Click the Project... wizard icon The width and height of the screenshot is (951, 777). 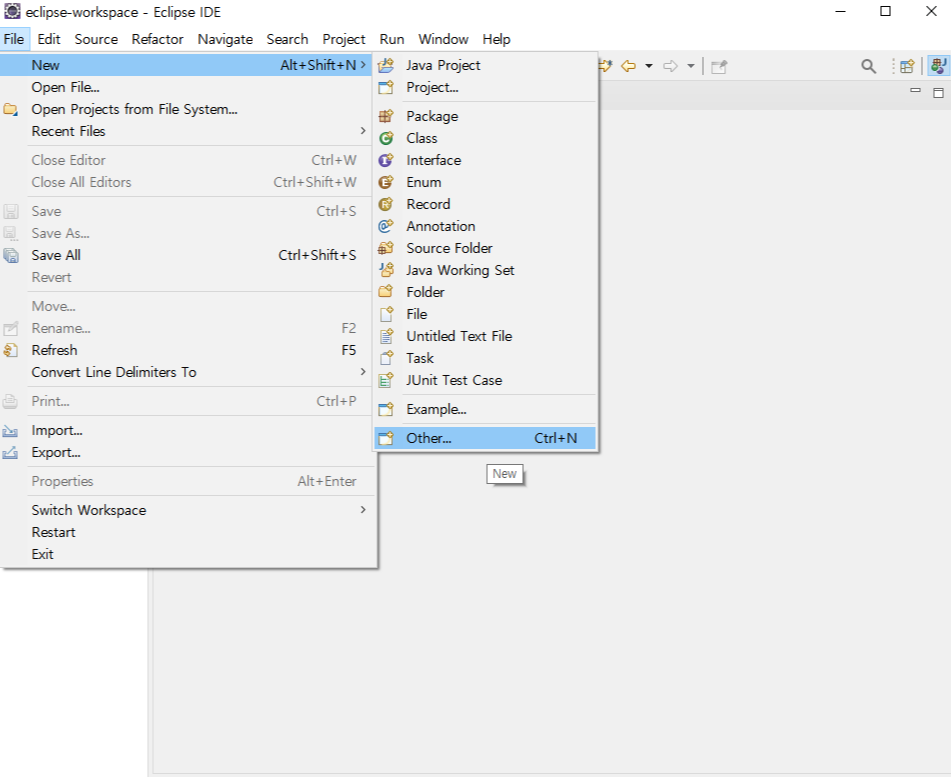pyautogui.click(x=386, y=87)
